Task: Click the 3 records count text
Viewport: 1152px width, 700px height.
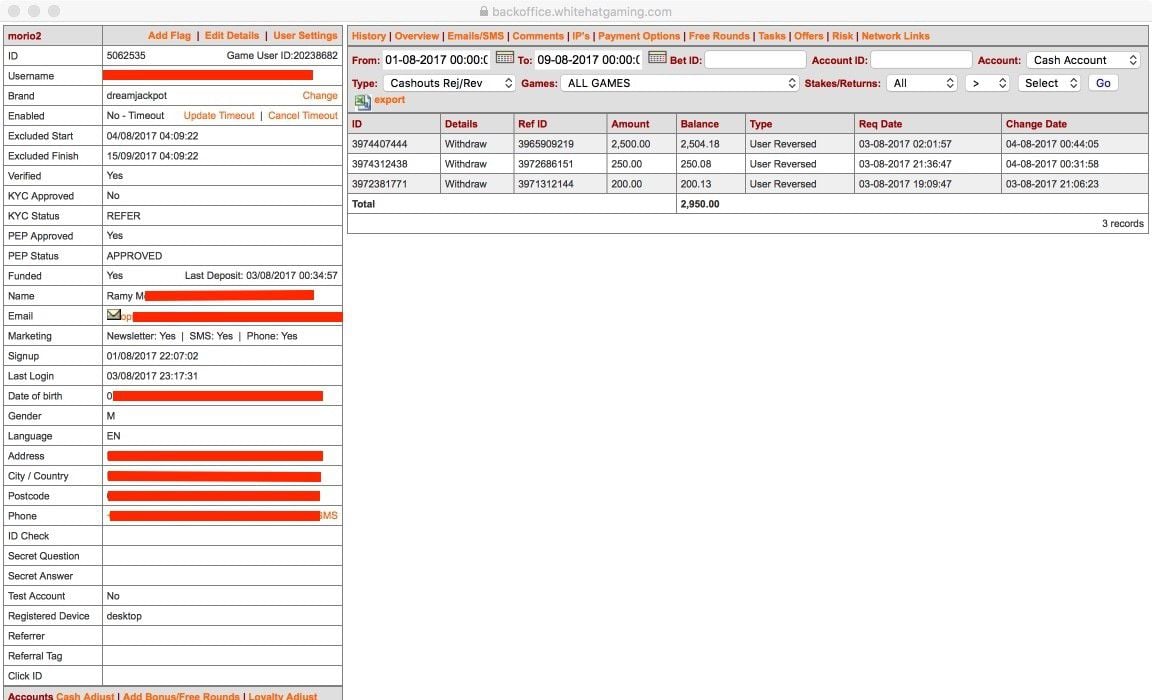Action: [x=1123, y=223]
